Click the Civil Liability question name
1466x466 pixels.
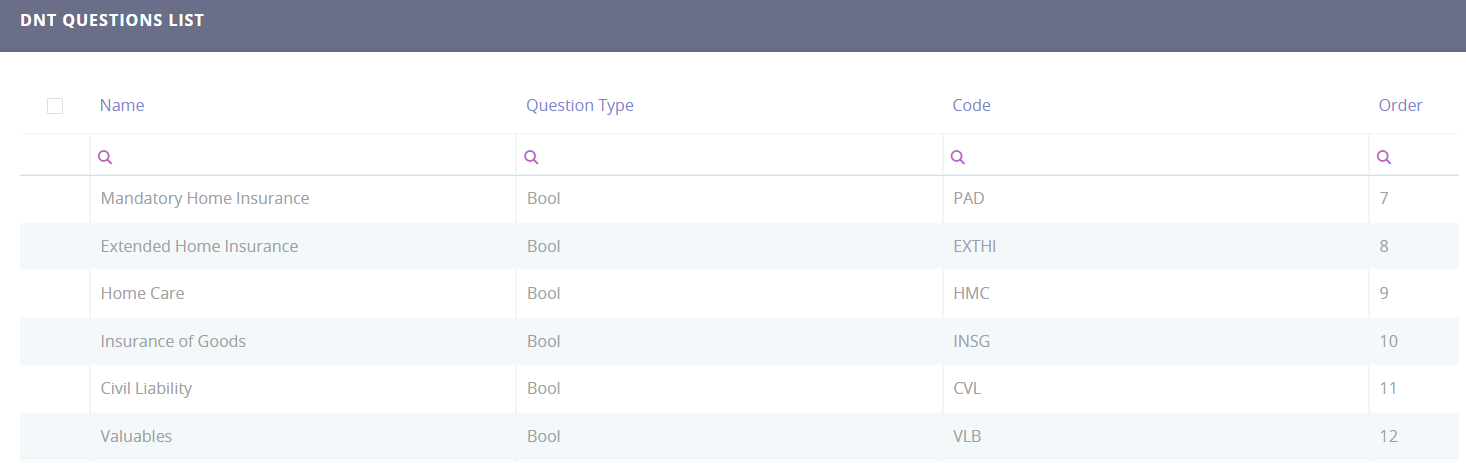tap(146, 389)
